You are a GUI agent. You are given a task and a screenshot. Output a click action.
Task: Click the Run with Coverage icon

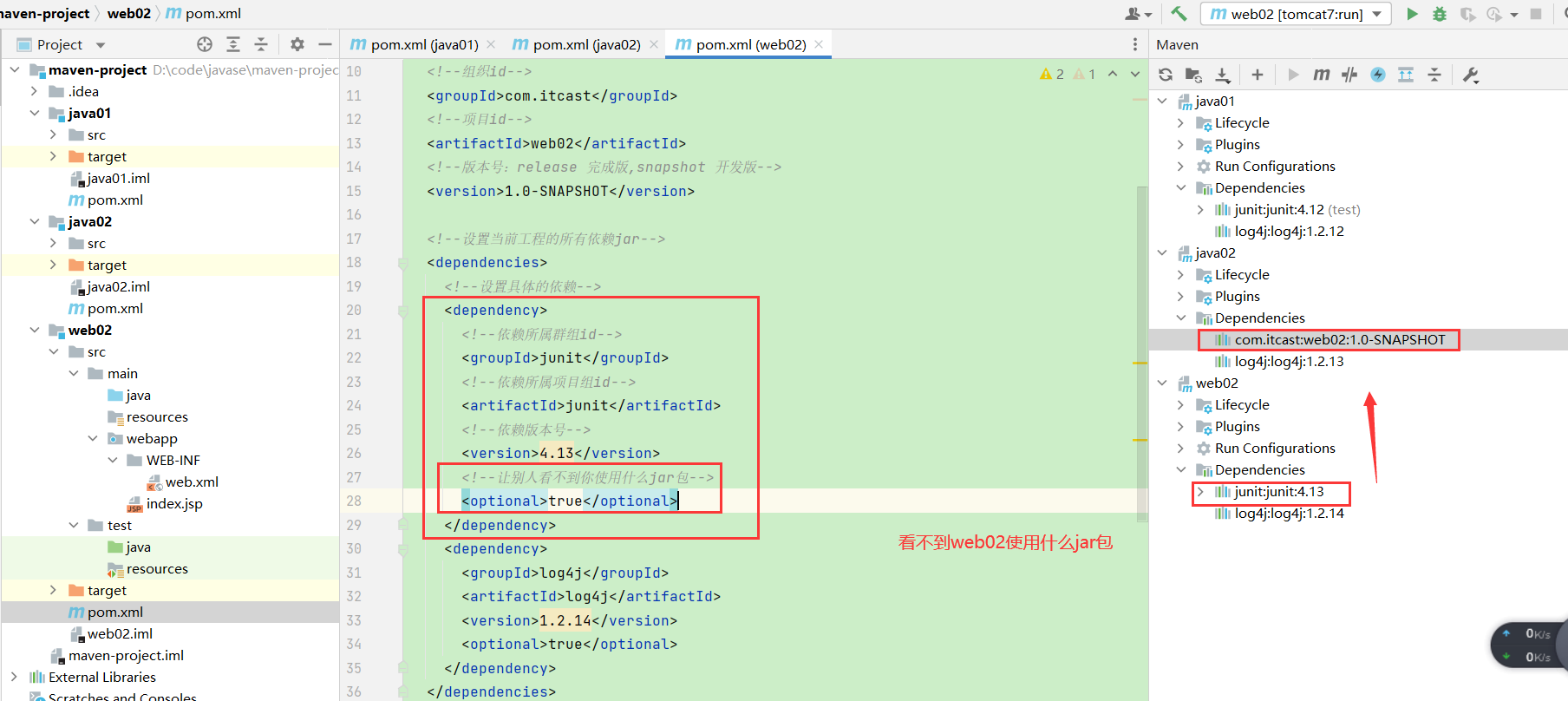point(1467,14)
